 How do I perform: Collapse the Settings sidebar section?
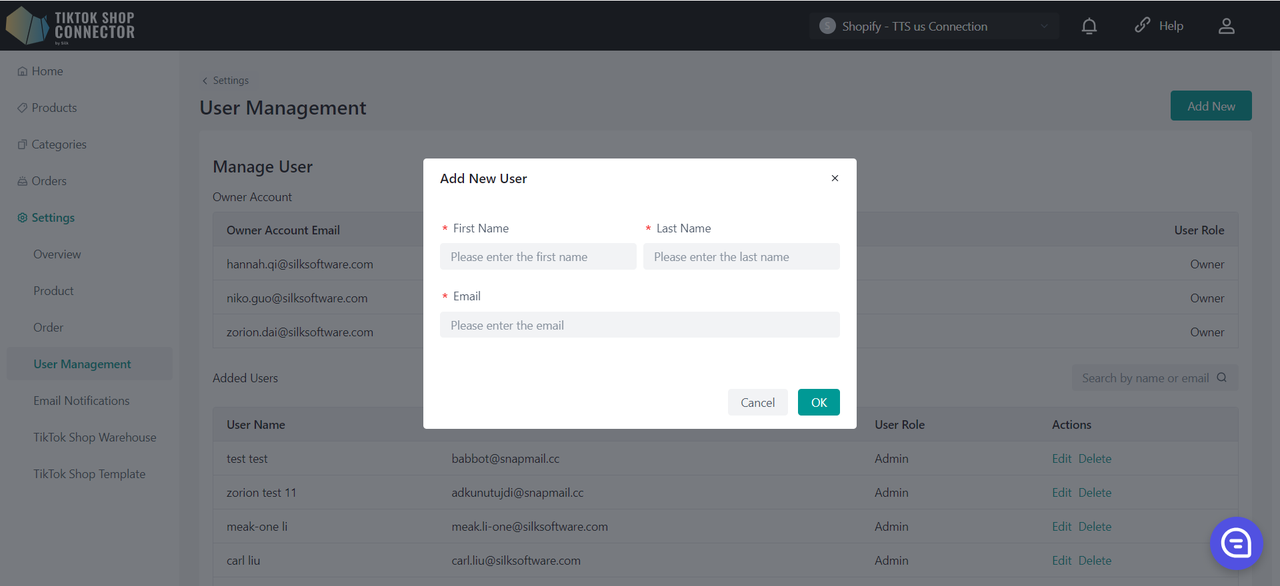pos(52,218)
